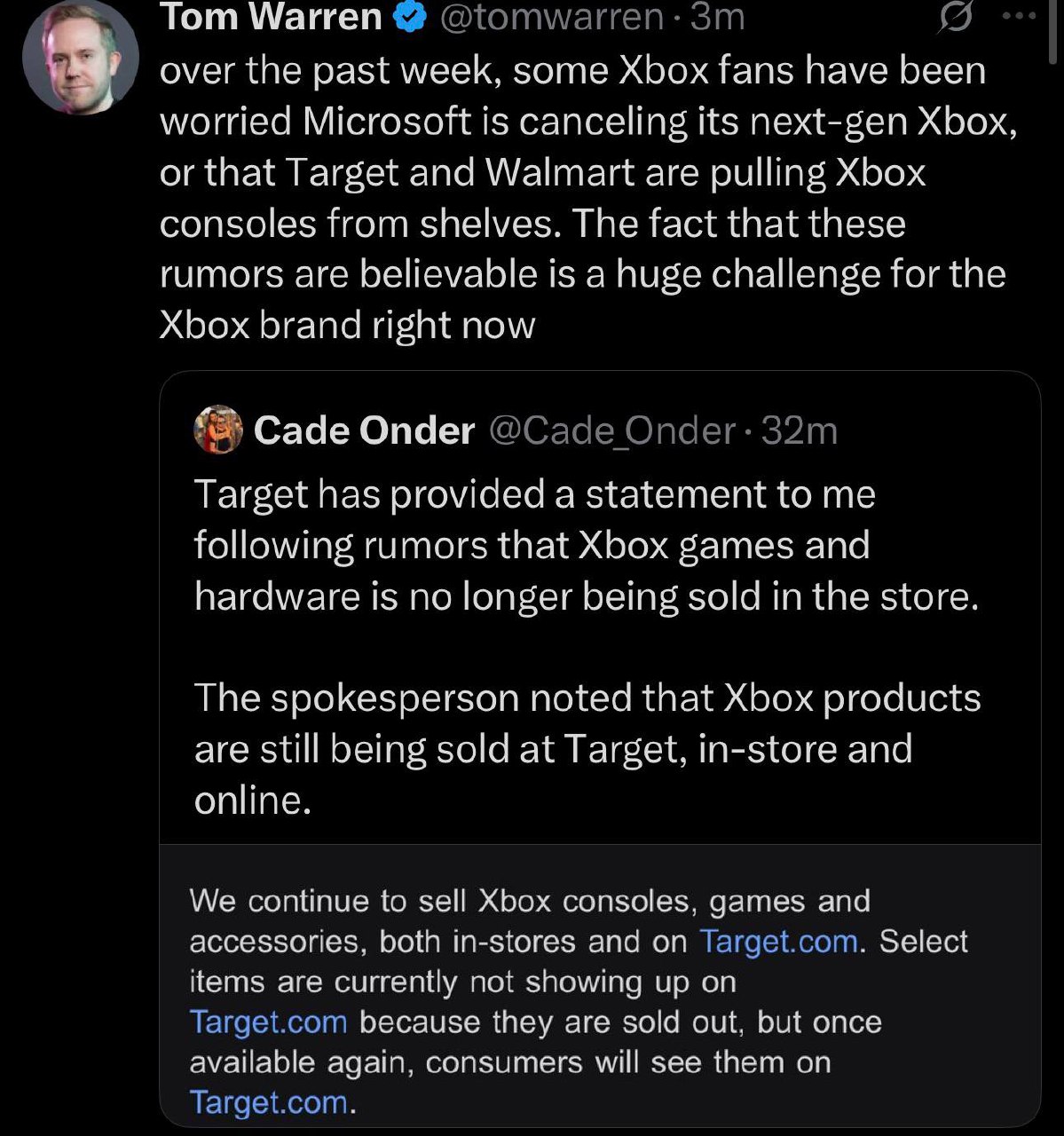Click the 32m quoted post timestamp

coord(800,430)
